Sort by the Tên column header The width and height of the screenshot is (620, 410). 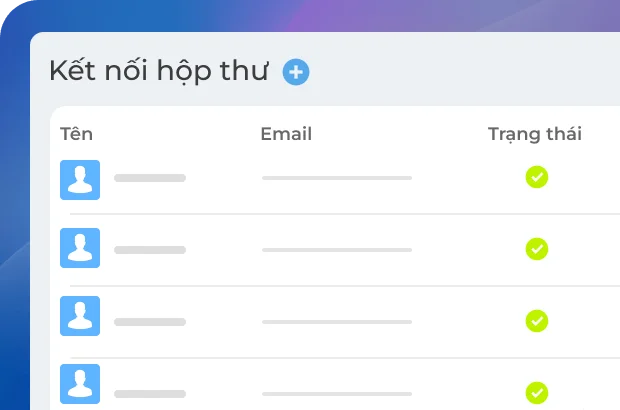click(76, 134)
